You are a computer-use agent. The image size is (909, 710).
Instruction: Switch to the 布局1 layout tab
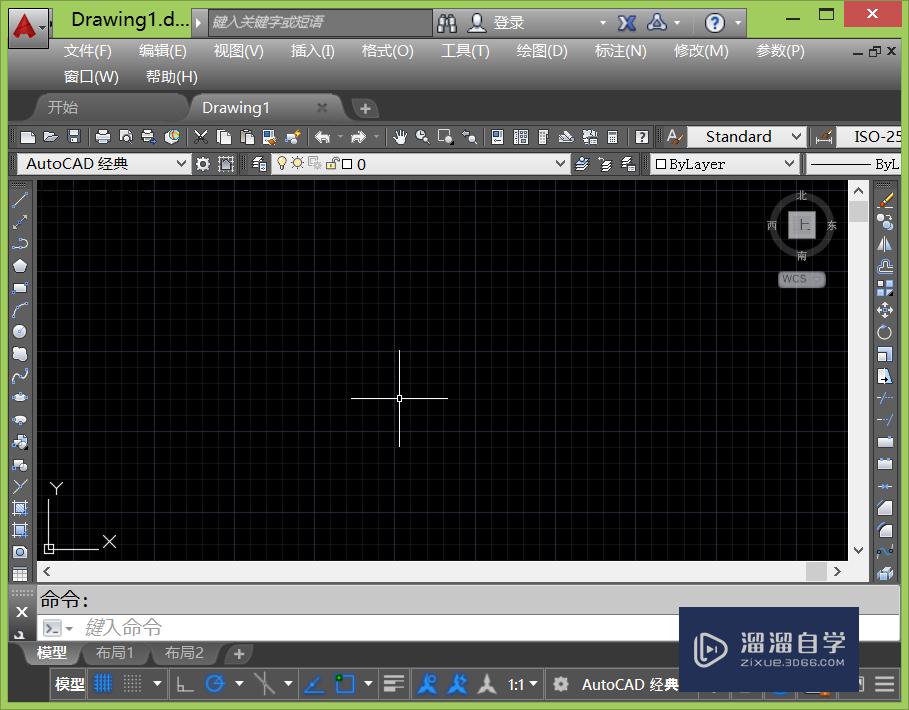click(x=115, y=653)
